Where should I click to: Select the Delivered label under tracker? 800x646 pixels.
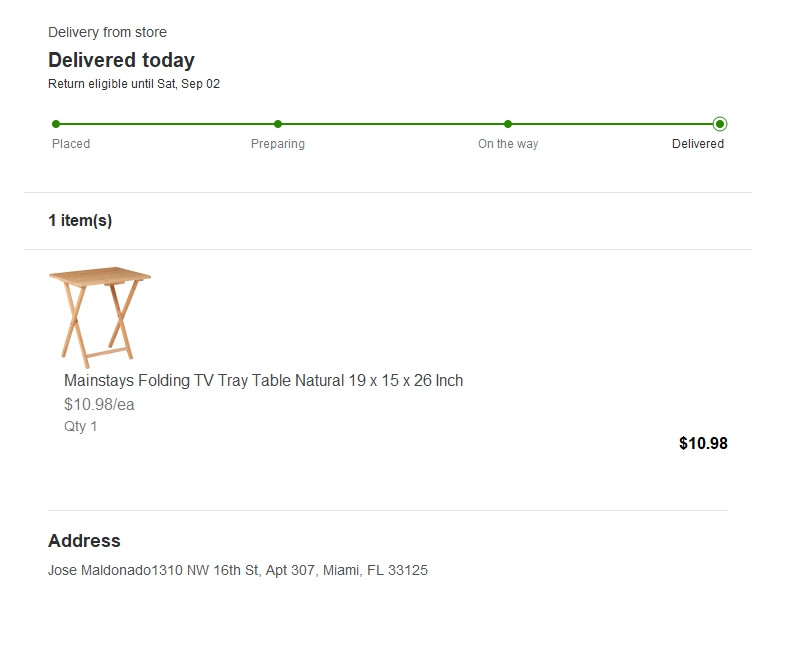[698, 144]
